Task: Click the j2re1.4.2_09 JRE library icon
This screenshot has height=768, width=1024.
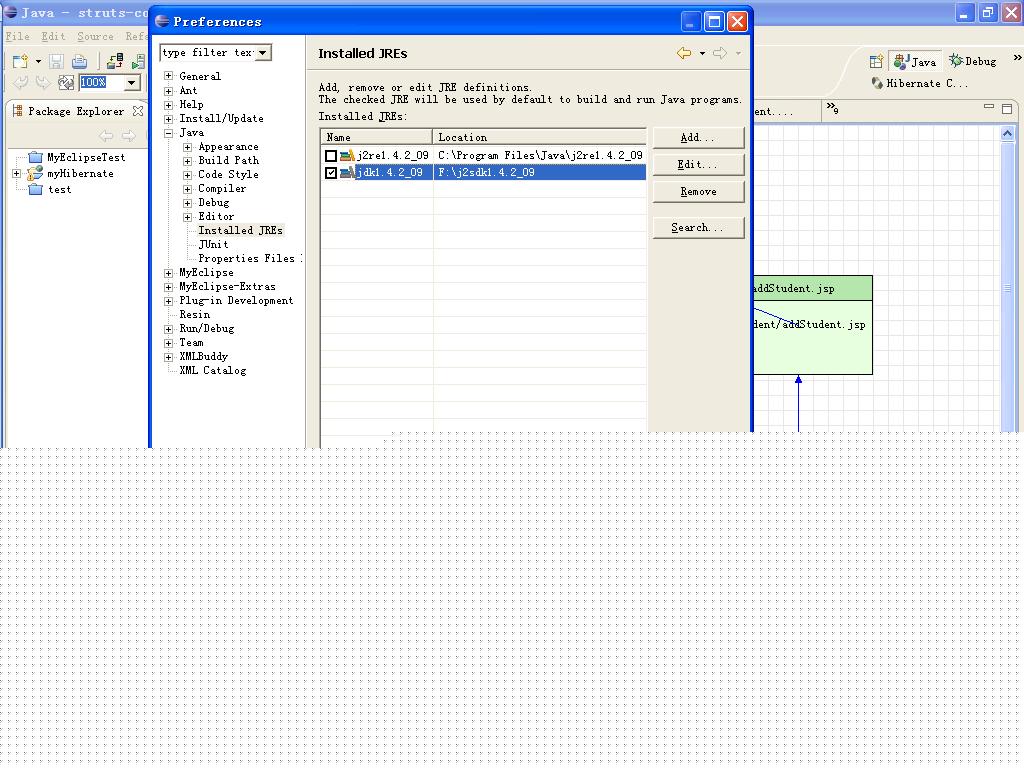Action: [x=347, y=155]
